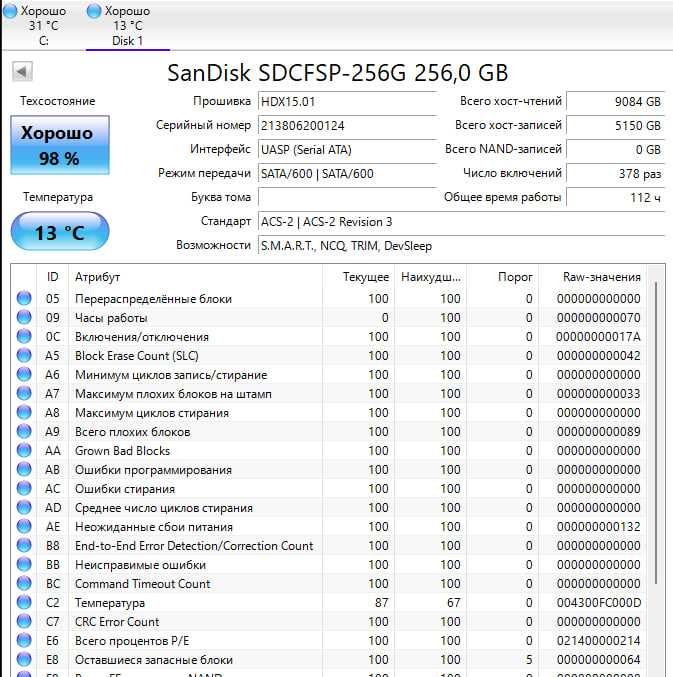
Task: Click status icon for Block Erase Count (SLC)
Action: (24, 355)
